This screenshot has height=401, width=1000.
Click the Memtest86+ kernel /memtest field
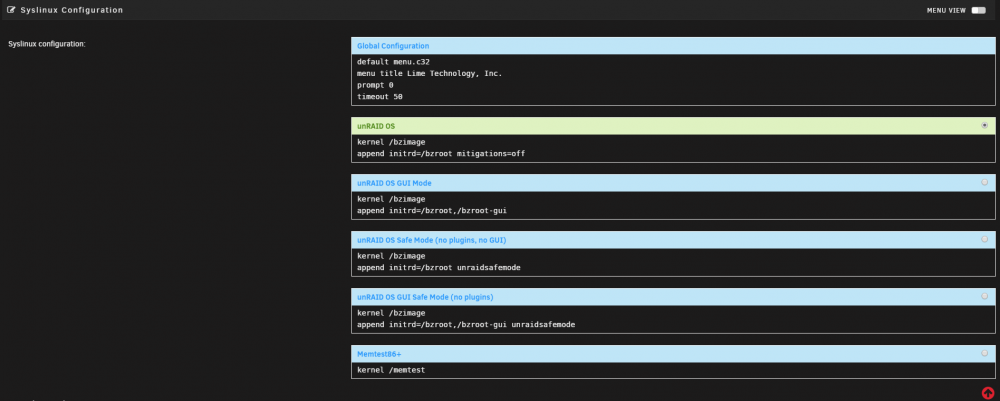[673, 370]
